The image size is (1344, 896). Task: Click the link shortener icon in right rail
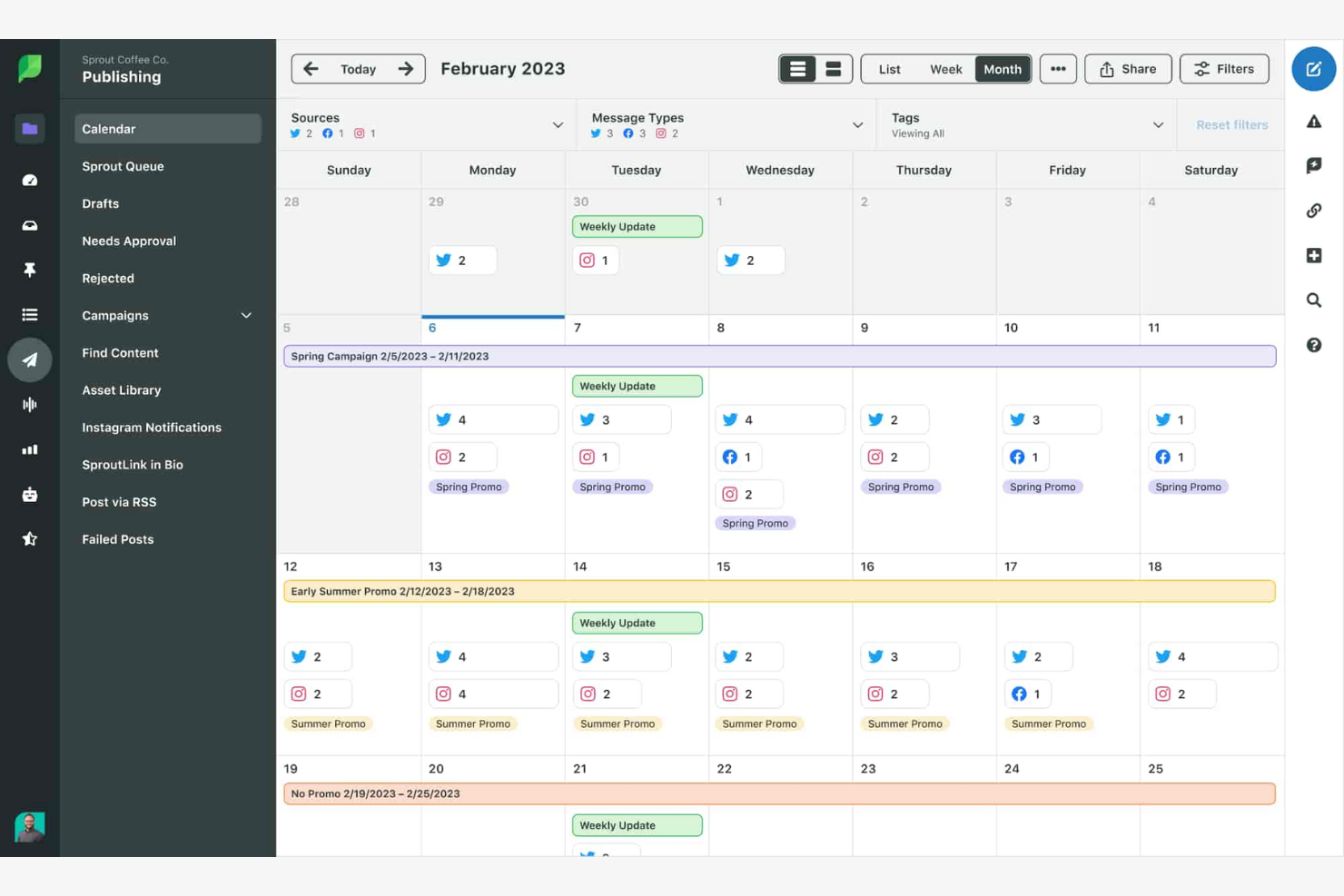pyautogui.click(x=1314, y=211)
